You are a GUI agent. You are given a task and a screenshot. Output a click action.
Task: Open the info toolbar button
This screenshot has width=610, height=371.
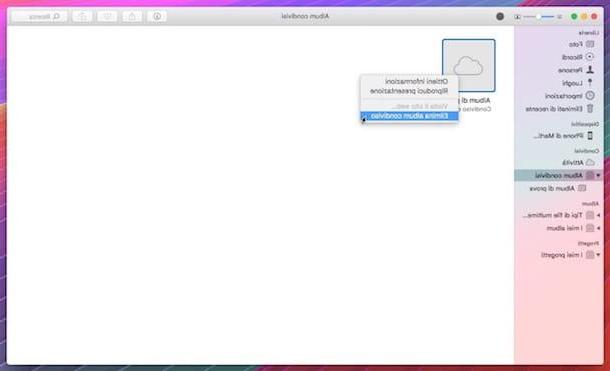[x=157, y=16]
